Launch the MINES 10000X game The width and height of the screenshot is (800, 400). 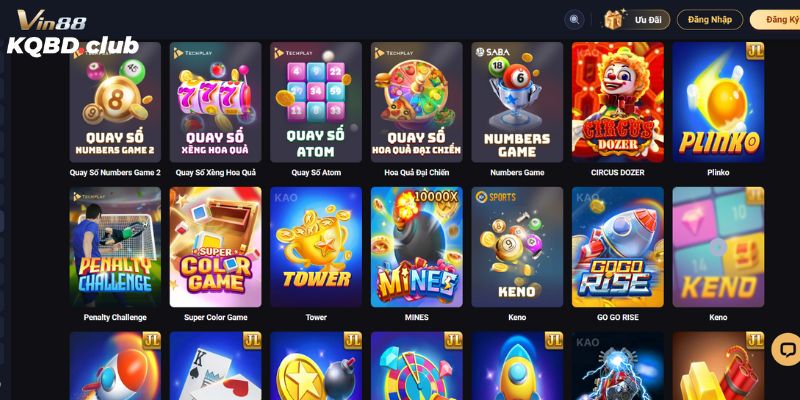(x=416, y=247)
